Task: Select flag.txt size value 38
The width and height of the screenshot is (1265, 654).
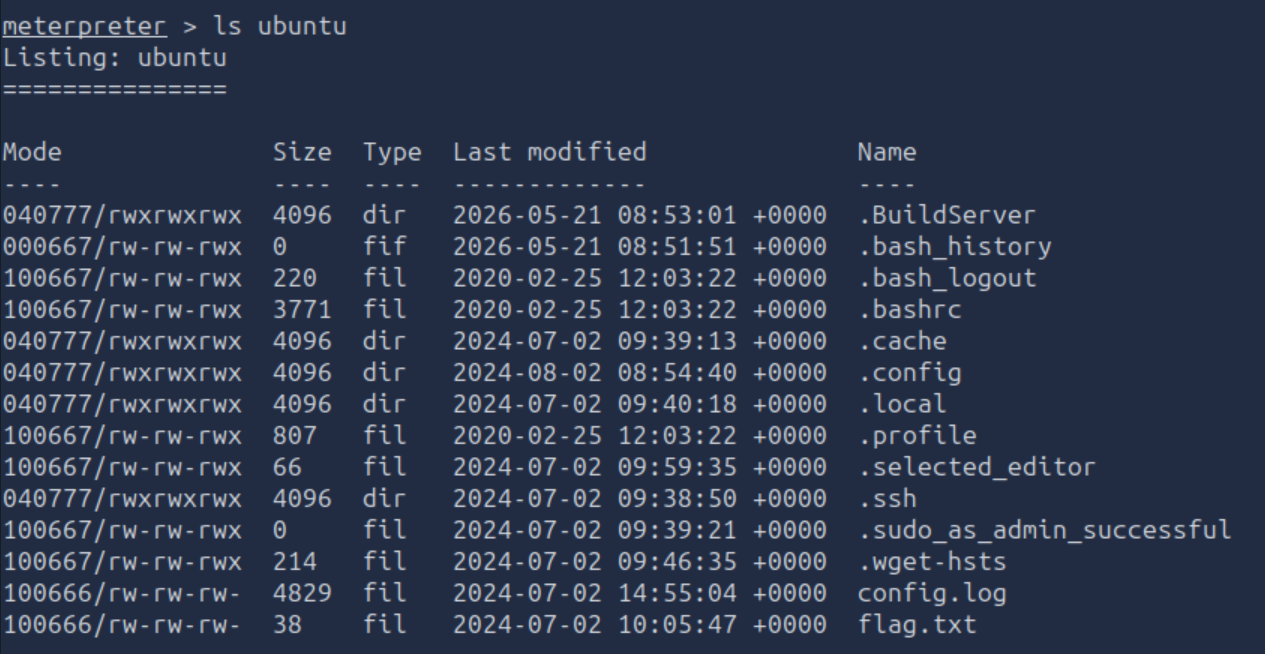Action: [x=288, y=626]
